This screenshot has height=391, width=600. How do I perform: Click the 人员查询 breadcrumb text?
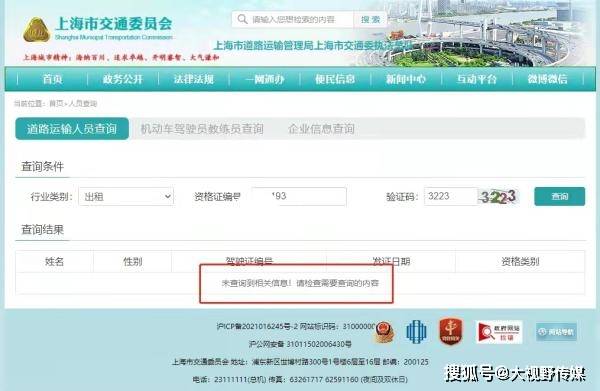click(x=83, y=103)
